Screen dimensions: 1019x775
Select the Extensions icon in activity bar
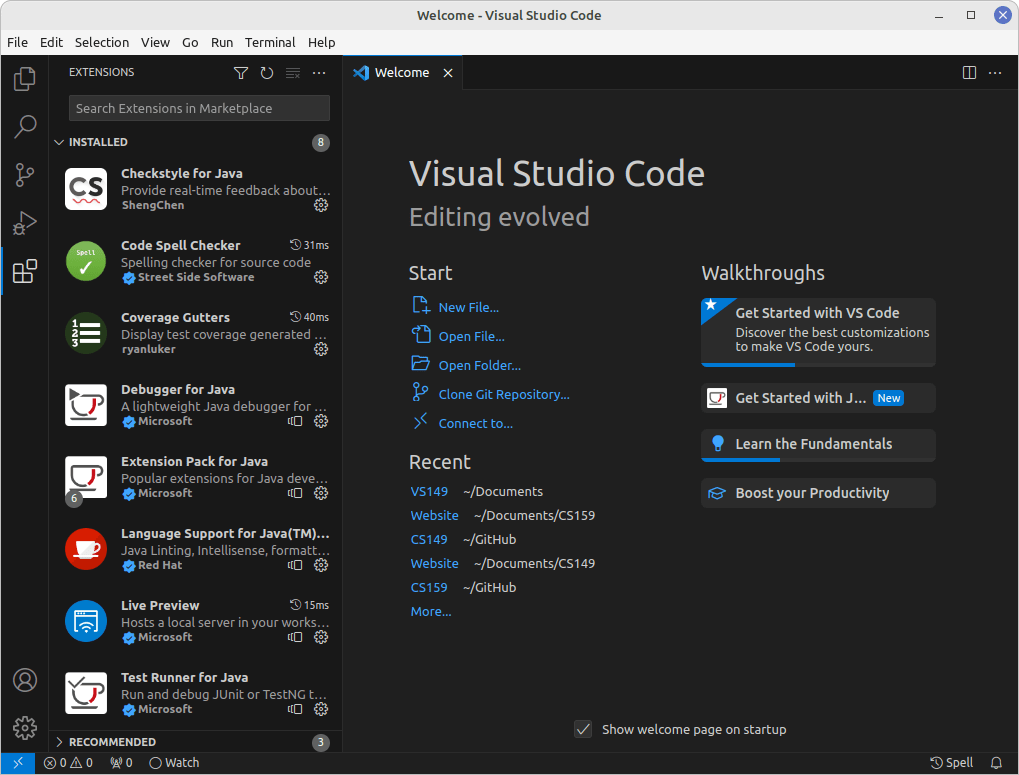click(24, 271)
